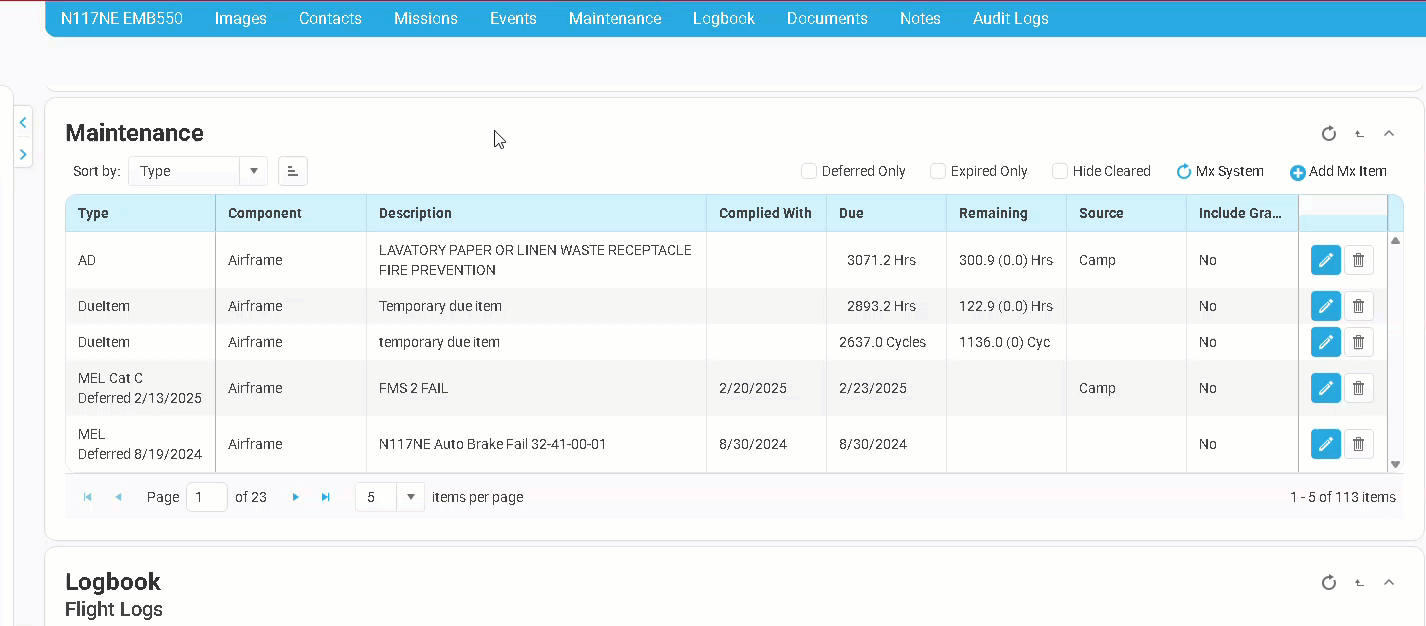
Task: Enable the Deferred Only checkbox
Action: click(809, 171)
